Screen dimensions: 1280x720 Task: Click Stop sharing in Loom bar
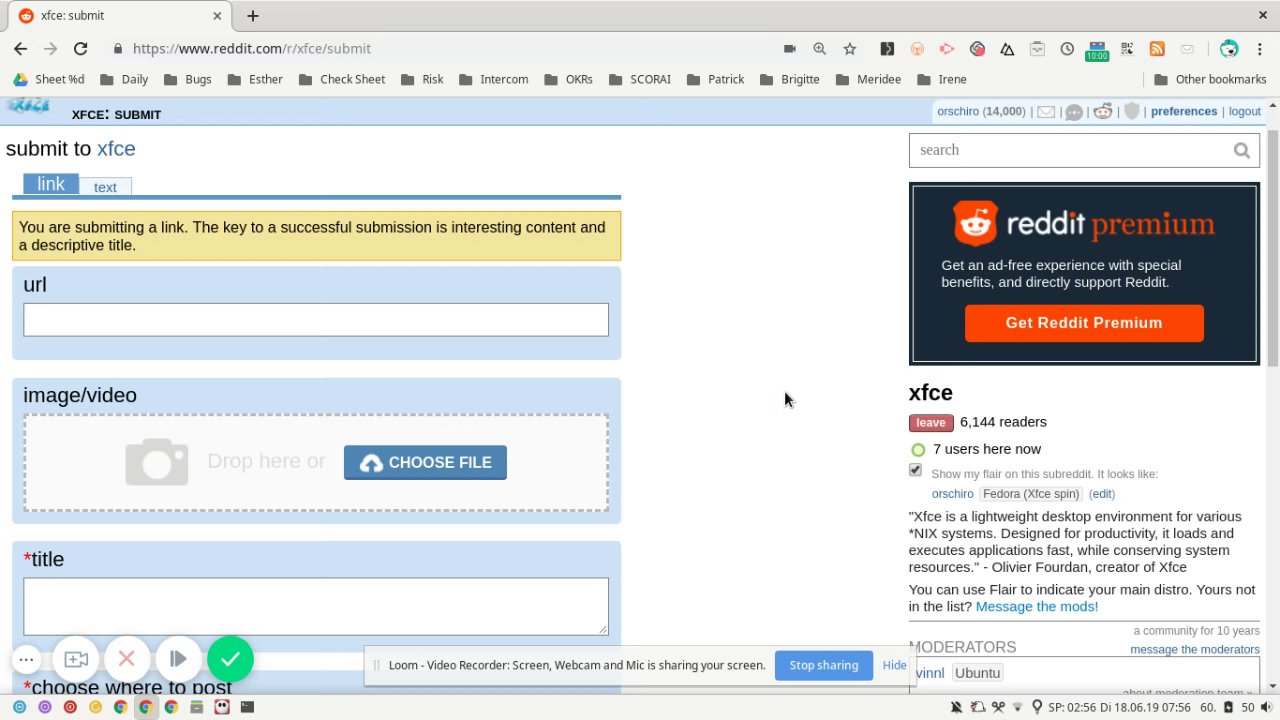(824, 665)
